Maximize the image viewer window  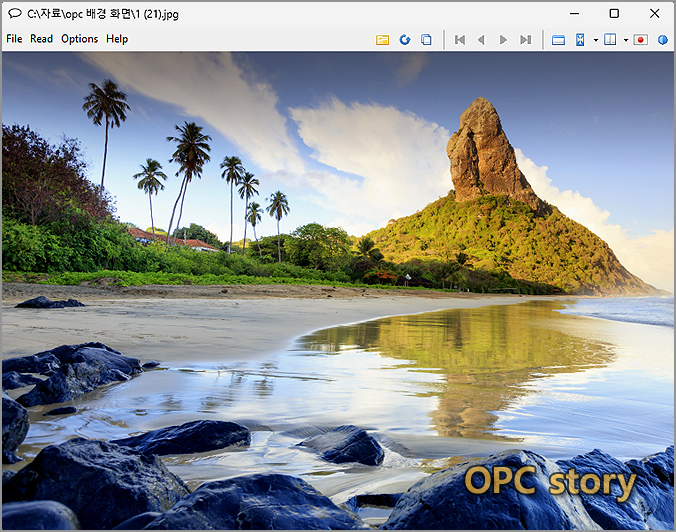pos(614,13)
